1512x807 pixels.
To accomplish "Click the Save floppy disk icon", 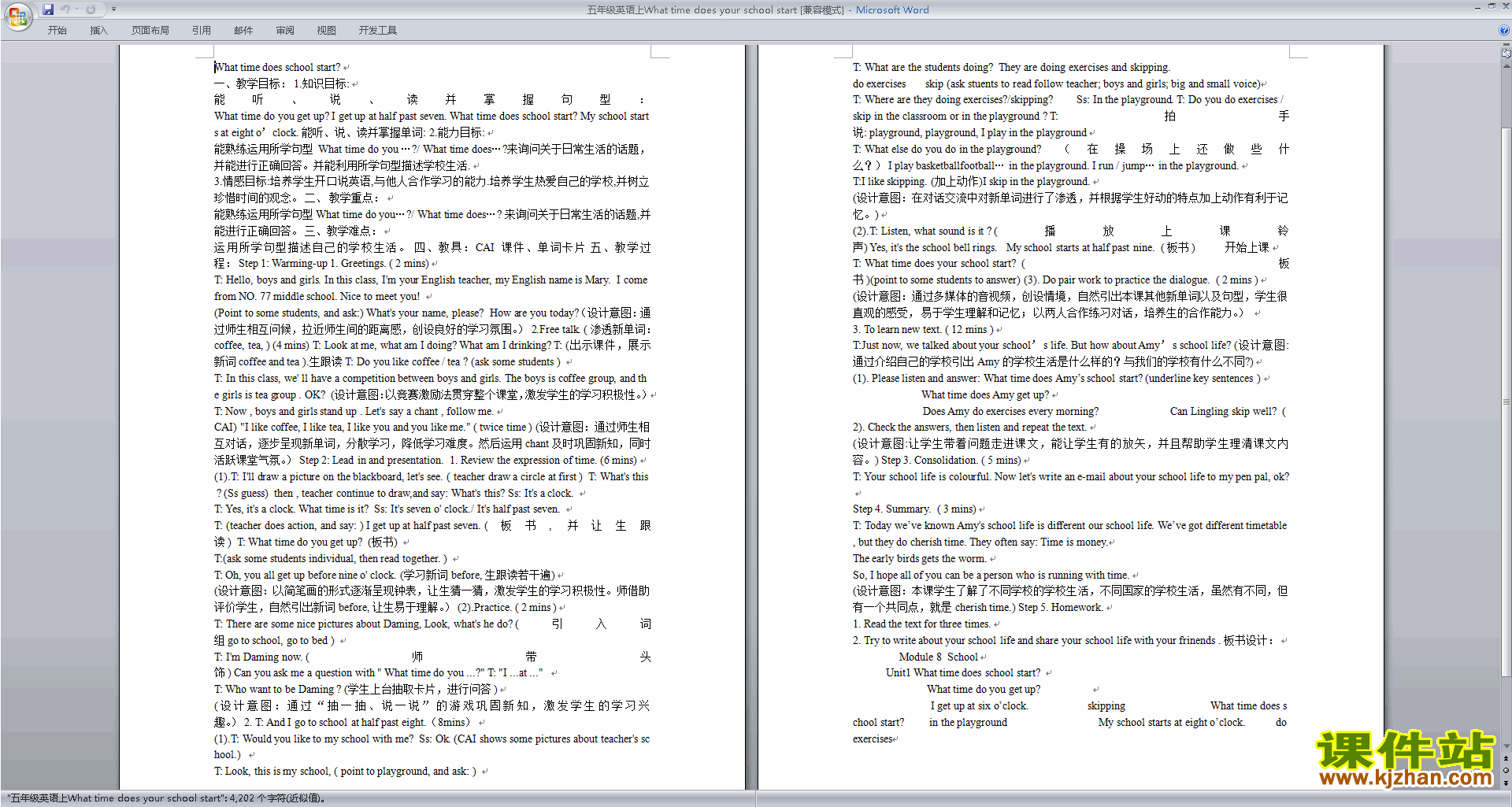I will pos(48,9).
